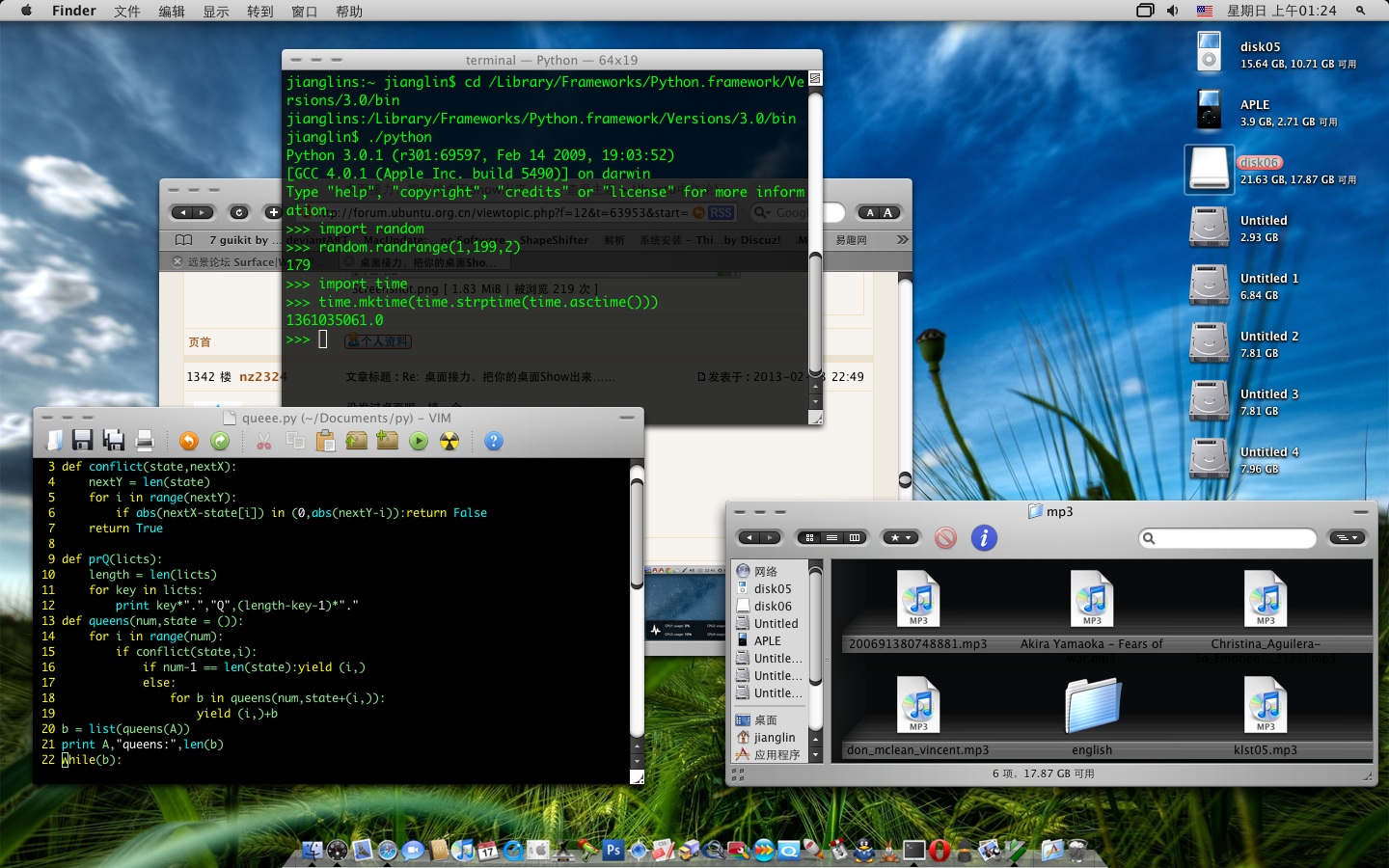This screenshot has height=868, width=1389.
Task: Select disk05 in mp3 window sidebar
Action: [773, 589]
